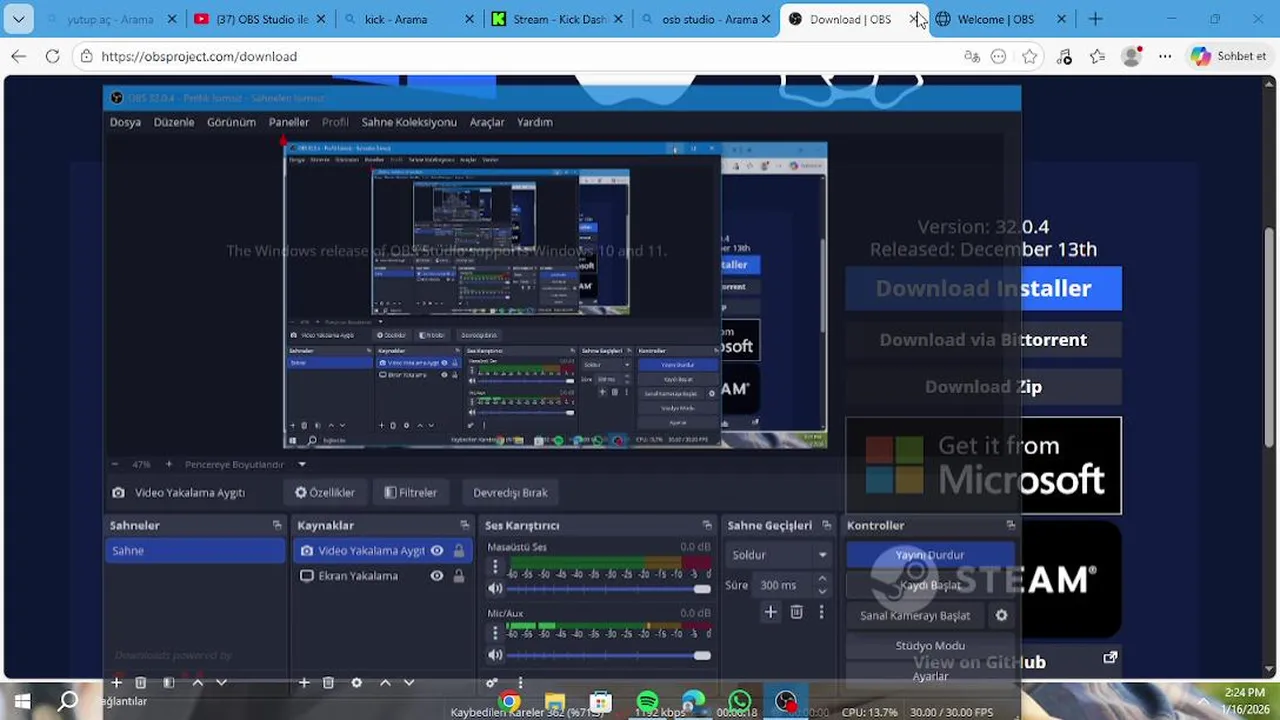Pop out the Kaynaklar panel
This screenshot has height=720, width=1280.
click(464, 525)
